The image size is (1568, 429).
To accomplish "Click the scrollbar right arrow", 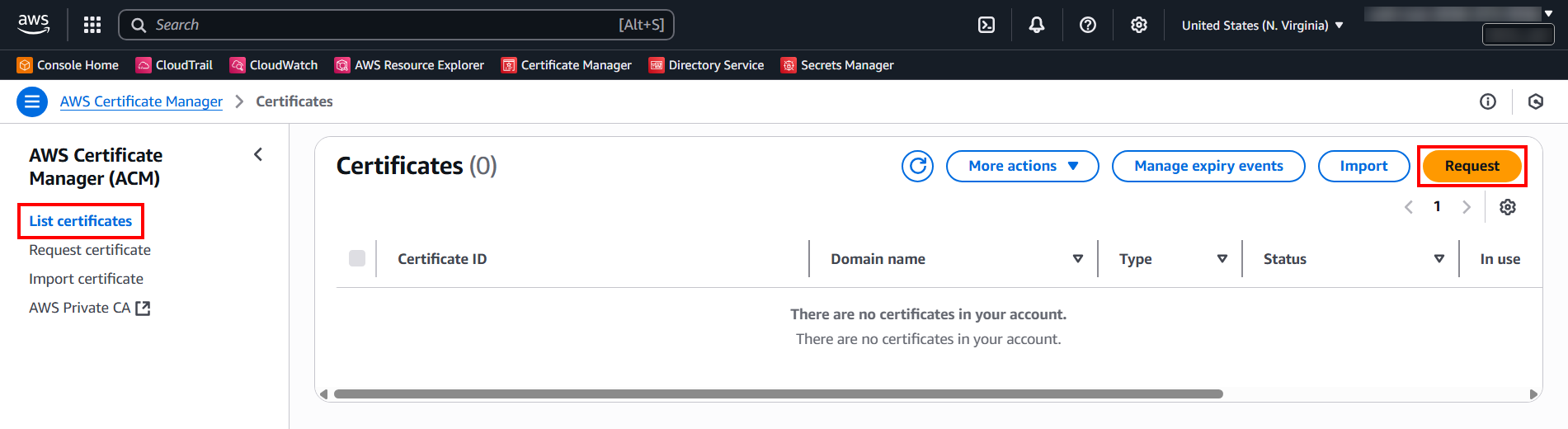I will point(1533,394).
